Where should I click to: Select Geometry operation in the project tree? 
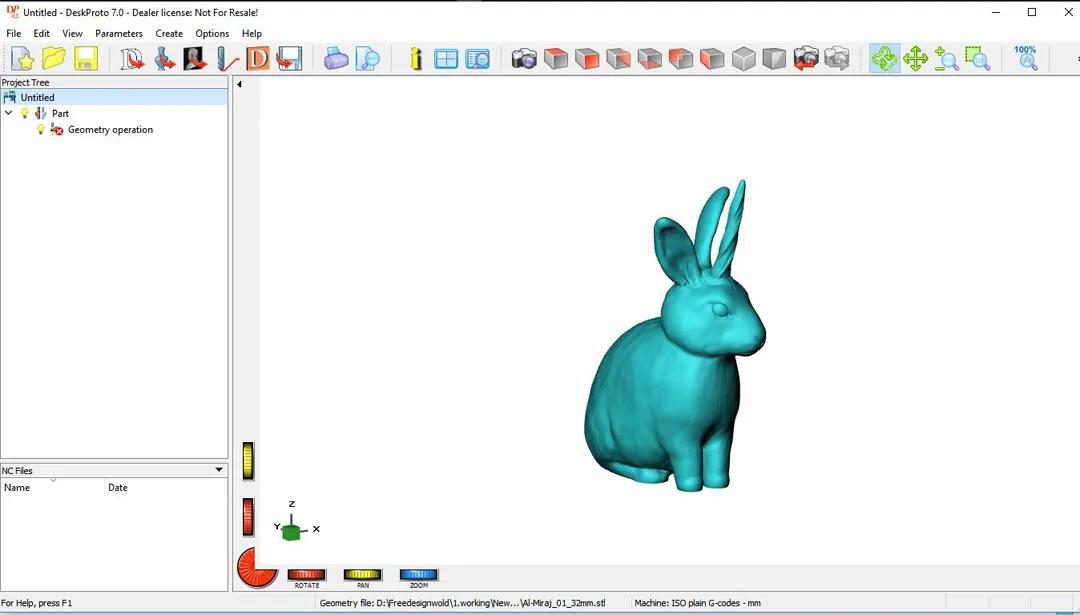110,130
